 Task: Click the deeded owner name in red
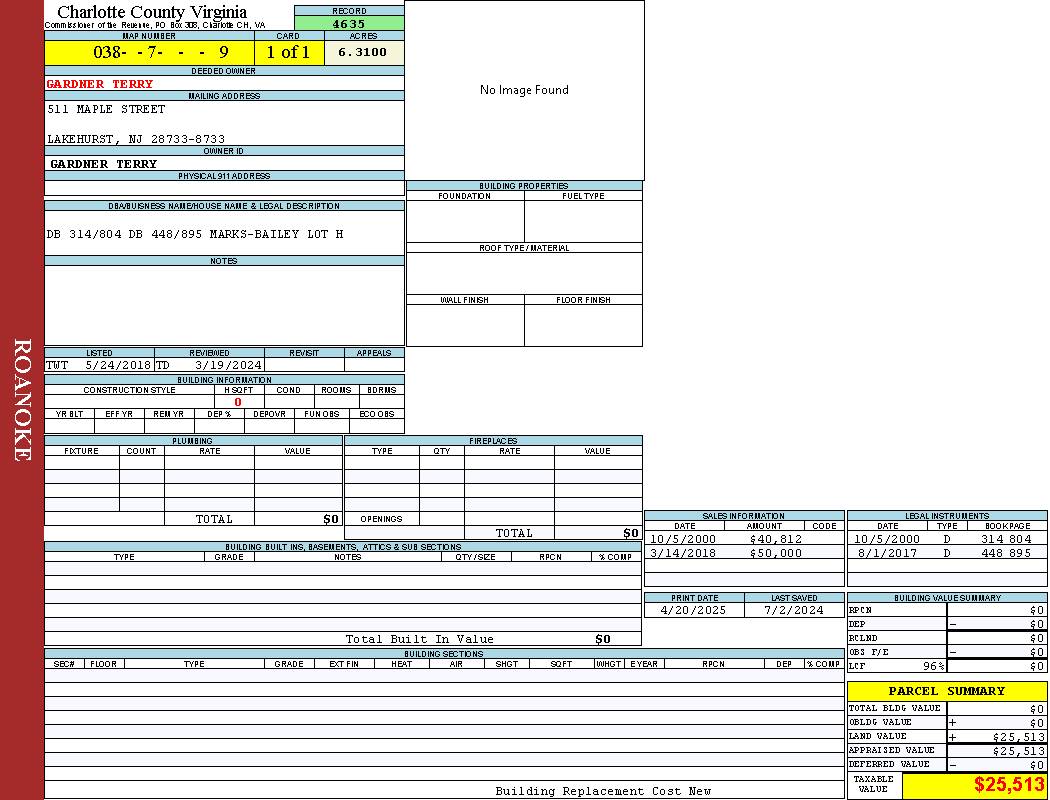pos(100,84)
